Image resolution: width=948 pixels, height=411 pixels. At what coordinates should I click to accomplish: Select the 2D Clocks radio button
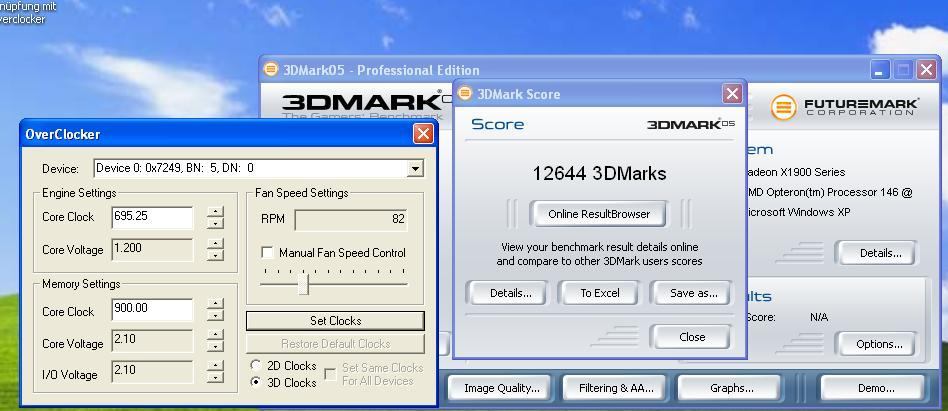(256, 366)
